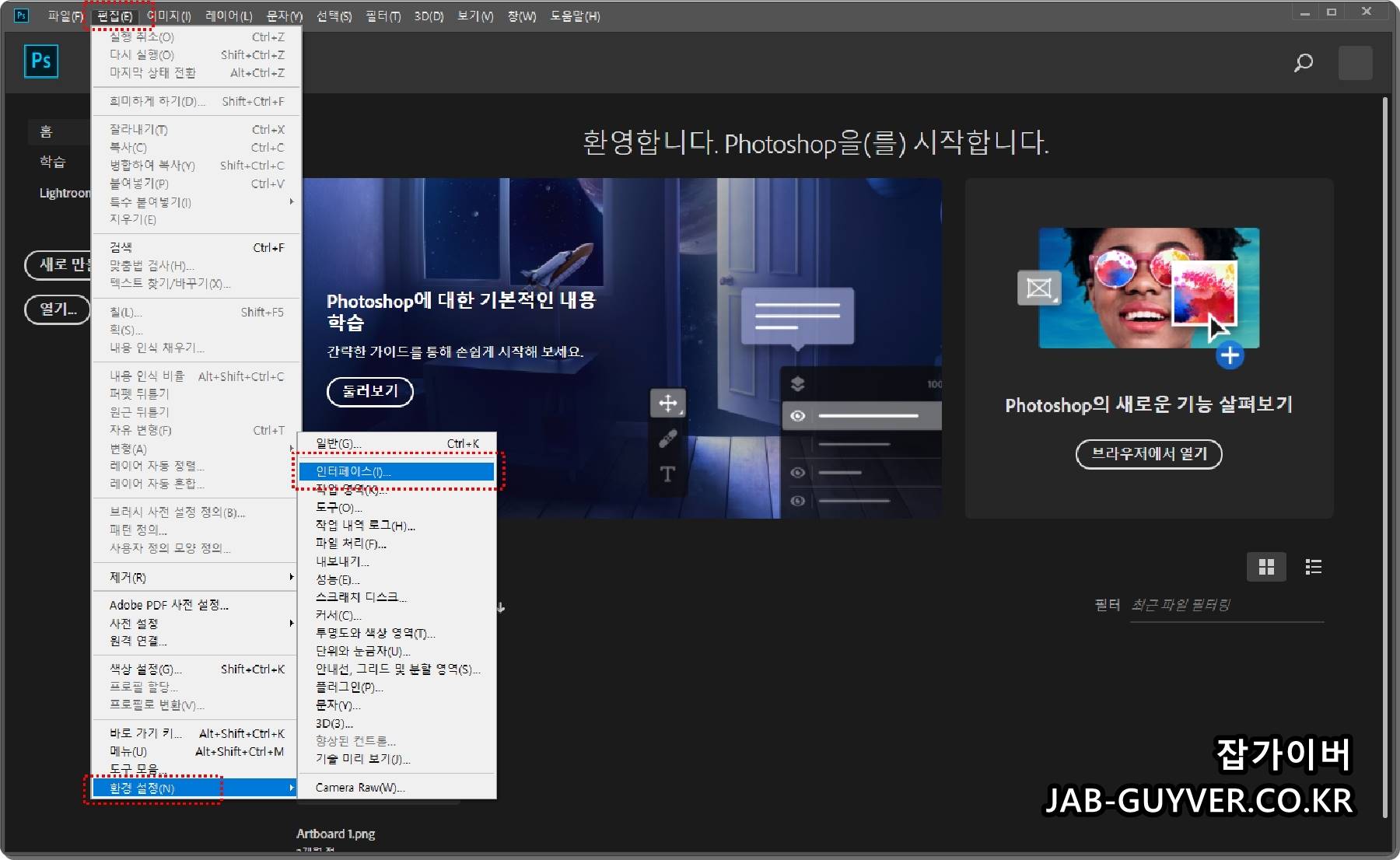Expand the 사전 설정 submenu

tap(195, 624)
